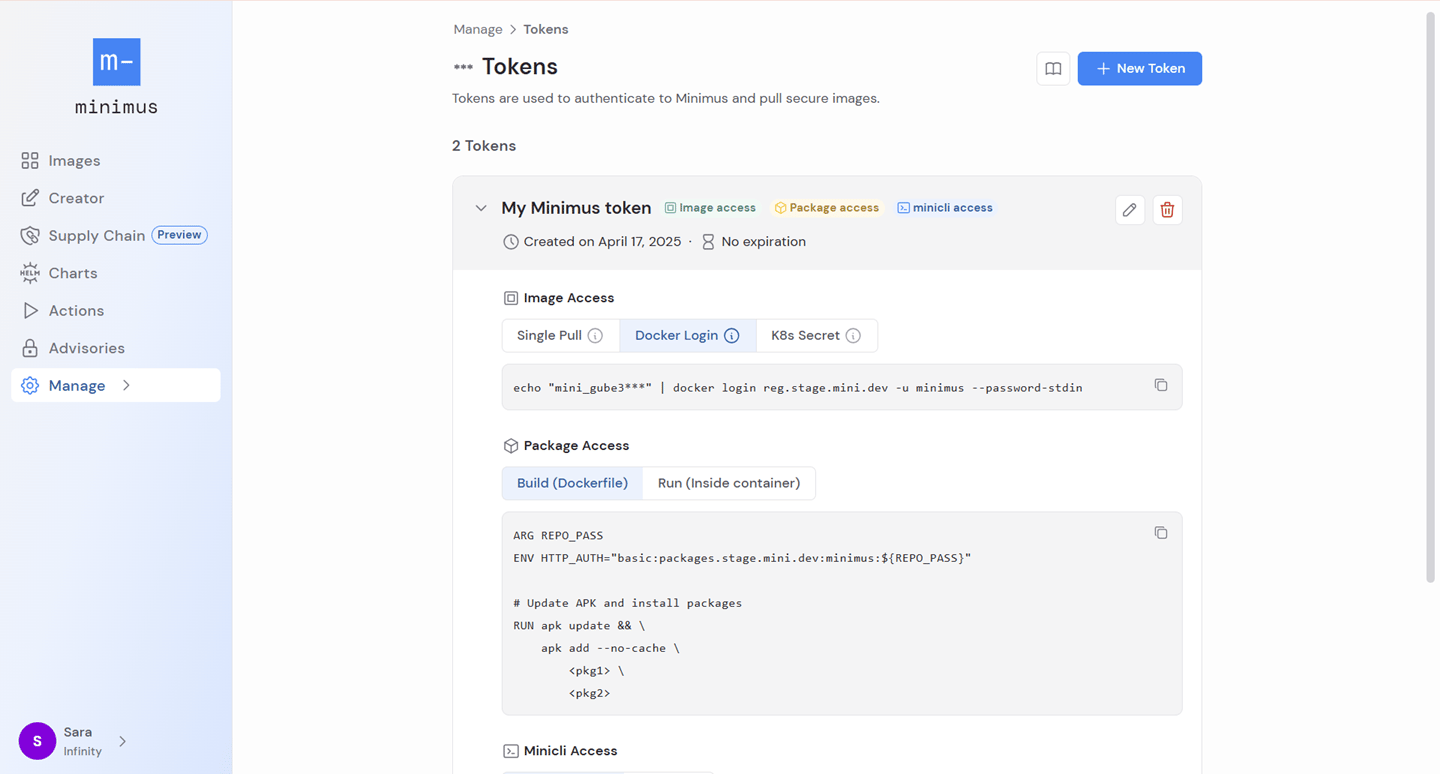Click the Supply Chain shield icon
1440x774 pixels.
pos(30,236)
